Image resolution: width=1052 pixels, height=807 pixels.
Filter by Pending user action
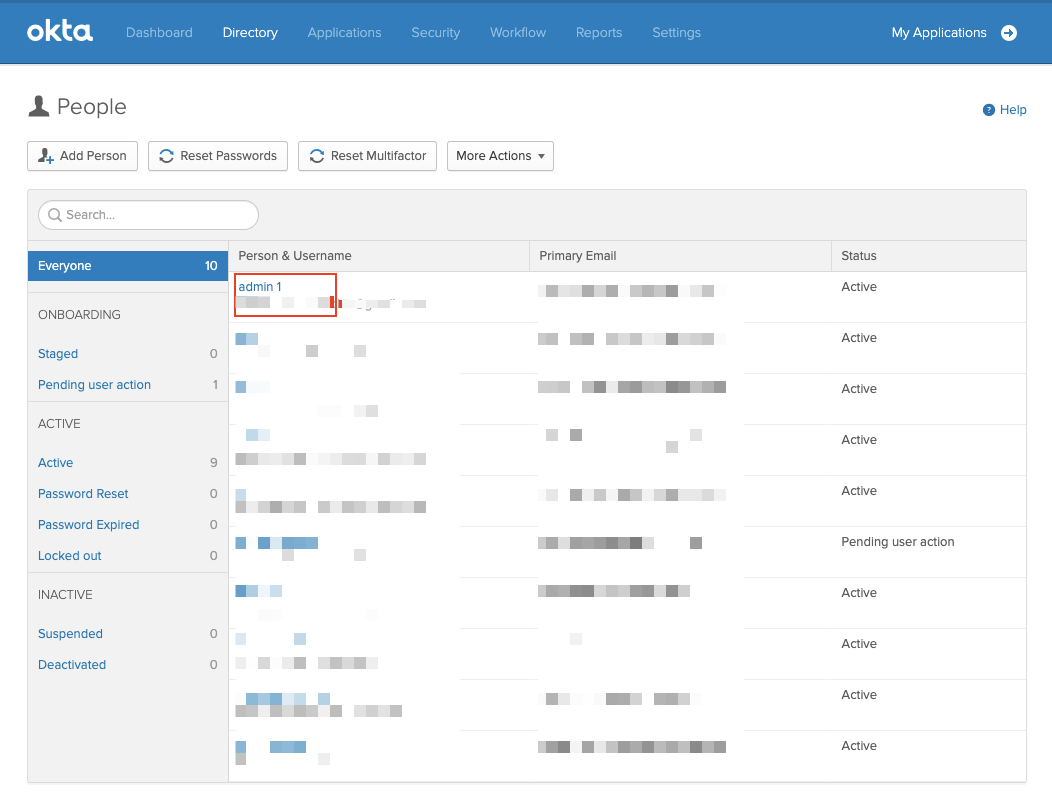[x=94, y=385]
